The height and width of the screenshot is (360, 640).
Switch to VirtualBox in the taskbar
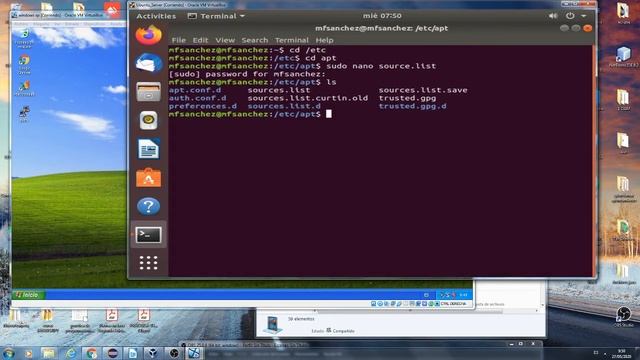(x=153, y=353)
